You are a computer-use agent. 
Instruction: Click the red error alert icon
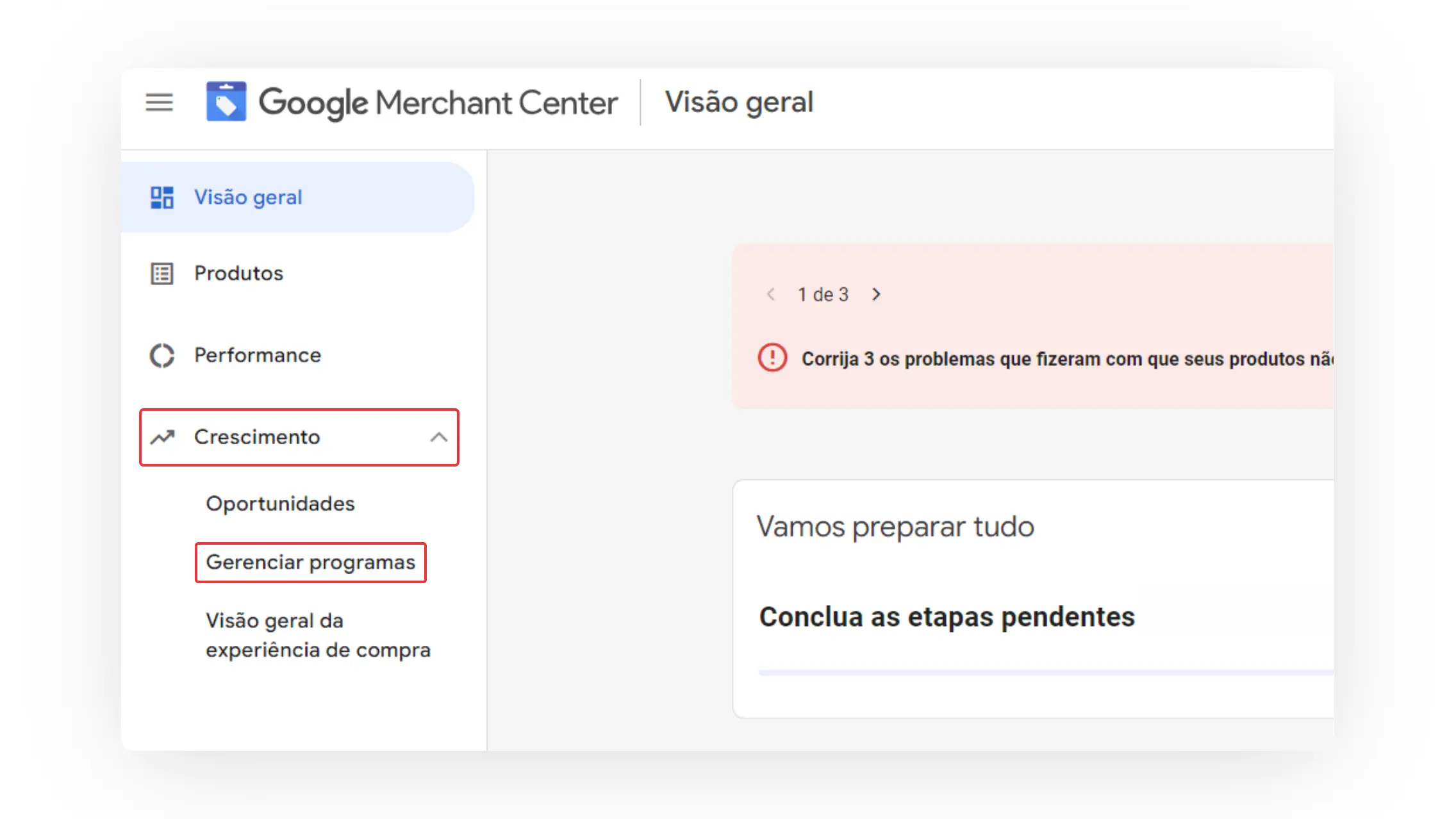tap(772, 359)
